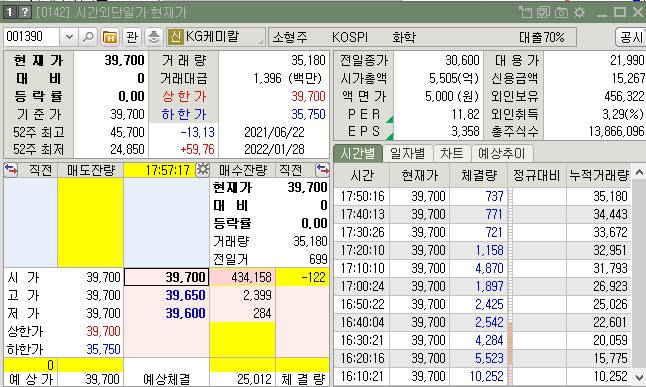Click volume 10,252 in 체결량 column
This screenshot has width=646, height=387.
pos(487,376)
